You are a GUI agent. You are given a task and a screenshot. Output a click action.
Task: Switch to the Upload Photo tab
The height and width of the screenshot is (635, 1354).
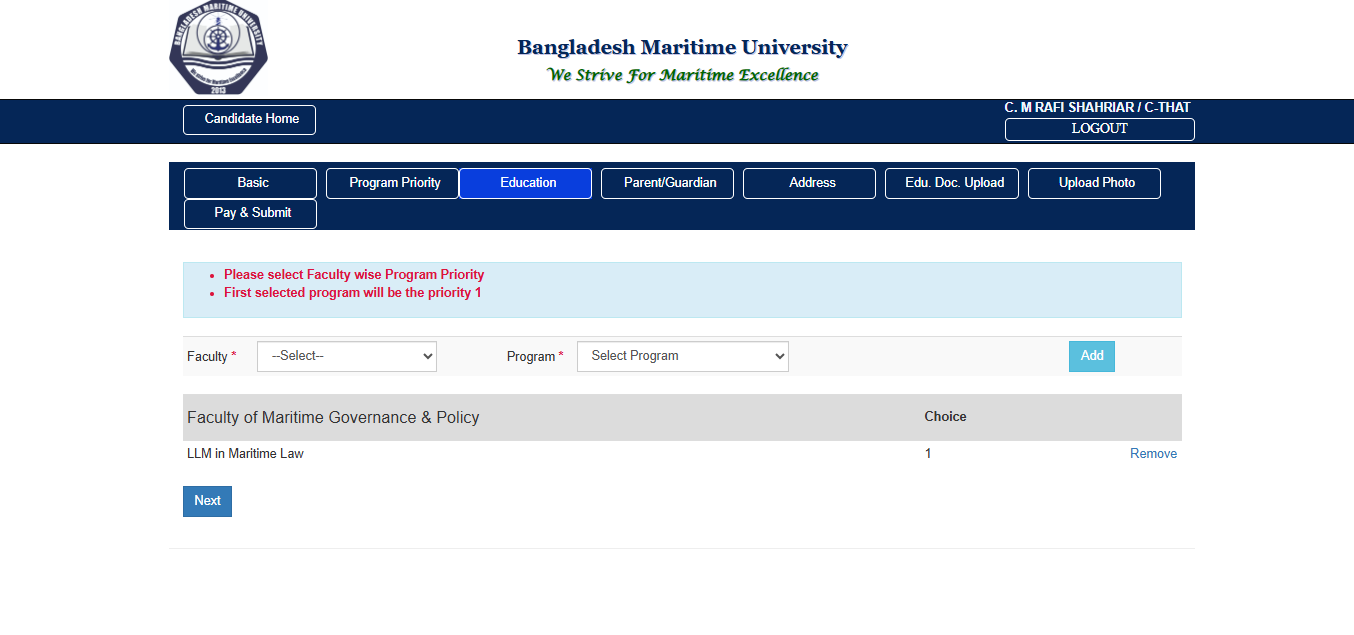pos(1094,183)
